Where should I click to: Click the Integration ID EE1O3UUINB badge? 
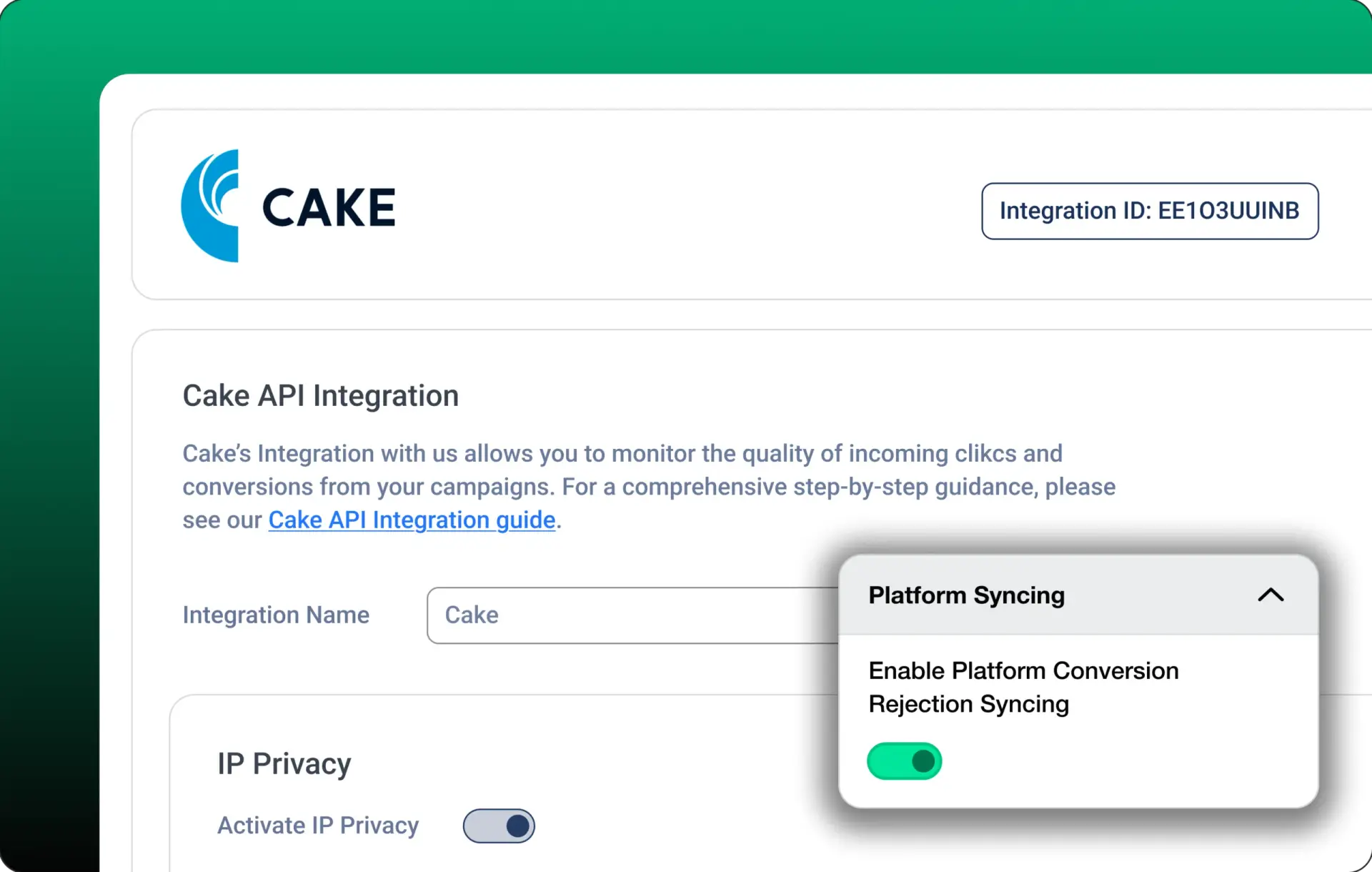click(x=1149, y=210)
